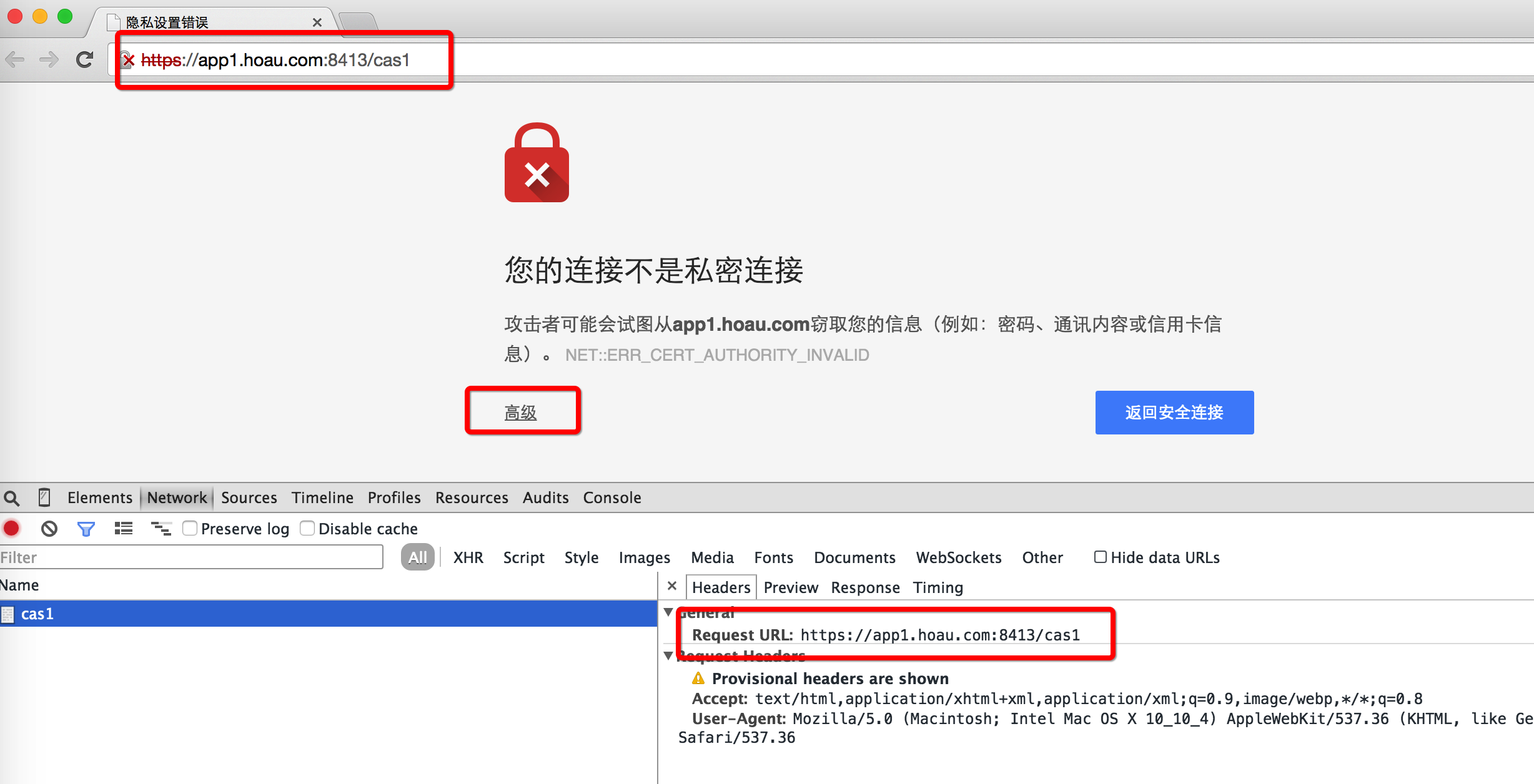Open the Console panel tab

(x=611, y=497)
